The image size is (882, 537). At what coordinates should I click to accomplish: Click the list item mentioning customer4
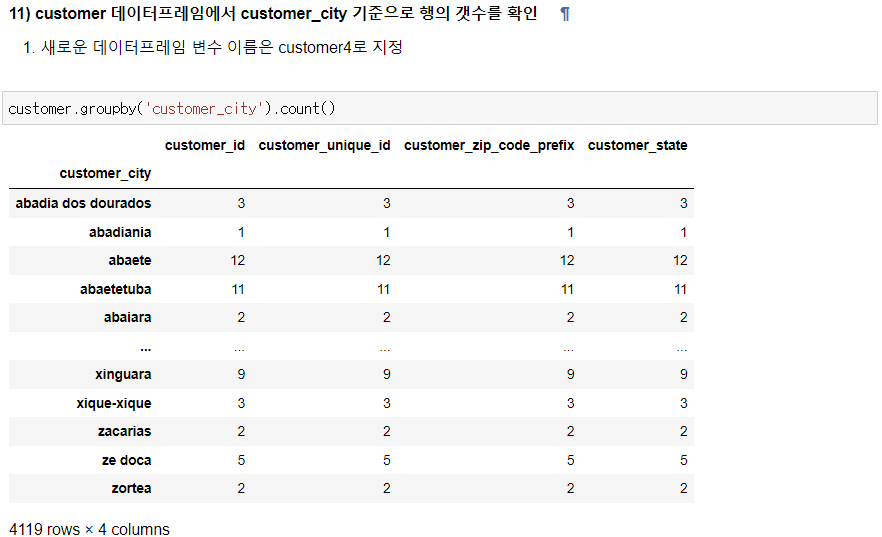222,47
